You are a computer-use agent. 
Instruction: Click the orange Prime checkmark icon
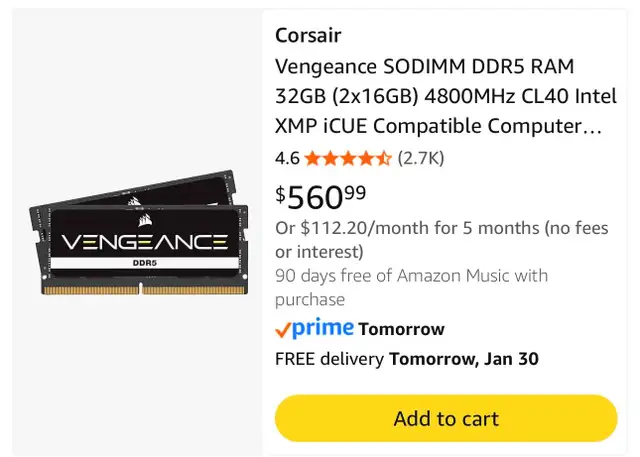(283, 329)
